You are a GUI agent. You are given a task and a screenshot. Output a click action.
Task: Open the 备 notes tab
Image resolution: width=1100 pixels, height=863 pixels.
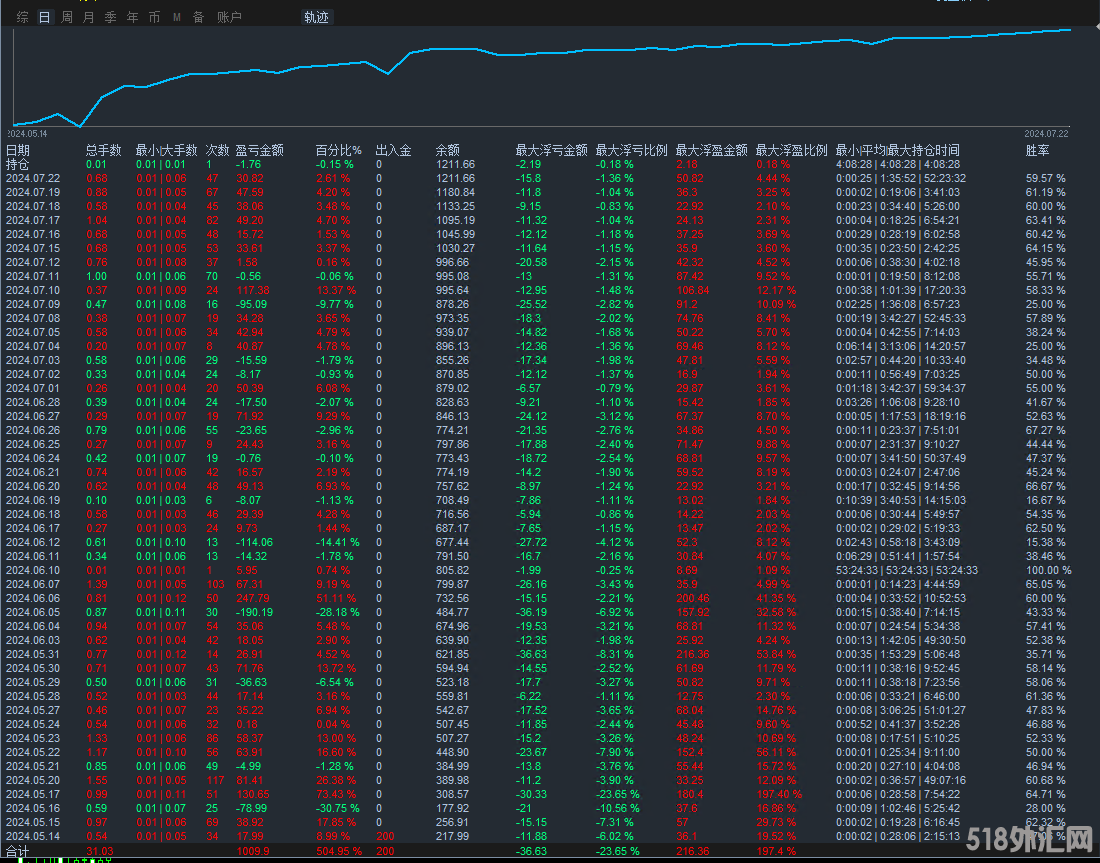point(198,17)
